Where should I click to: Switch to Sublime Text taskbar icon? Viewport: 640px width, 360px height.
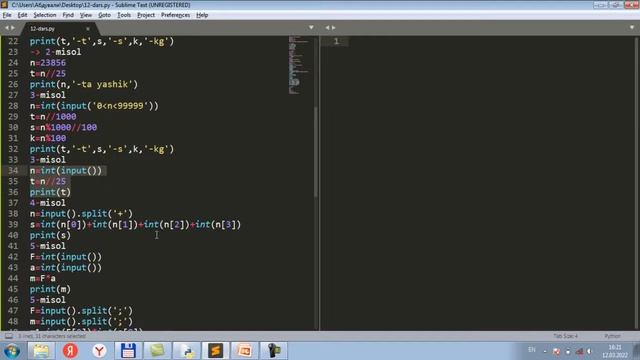pos(216,351)
